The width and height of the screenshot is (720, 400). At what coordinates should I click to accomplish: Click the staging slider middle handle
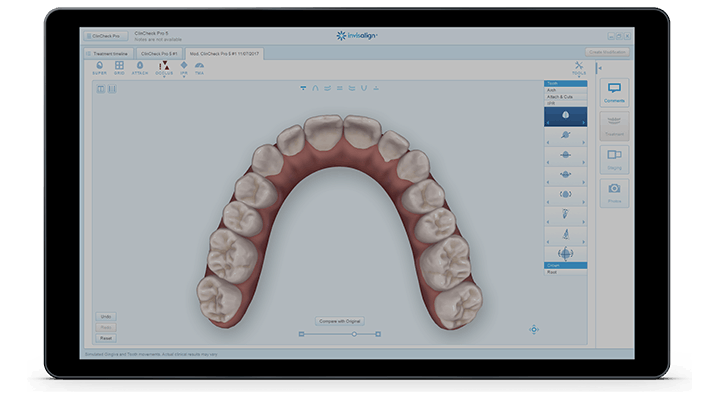coord(354,334)
